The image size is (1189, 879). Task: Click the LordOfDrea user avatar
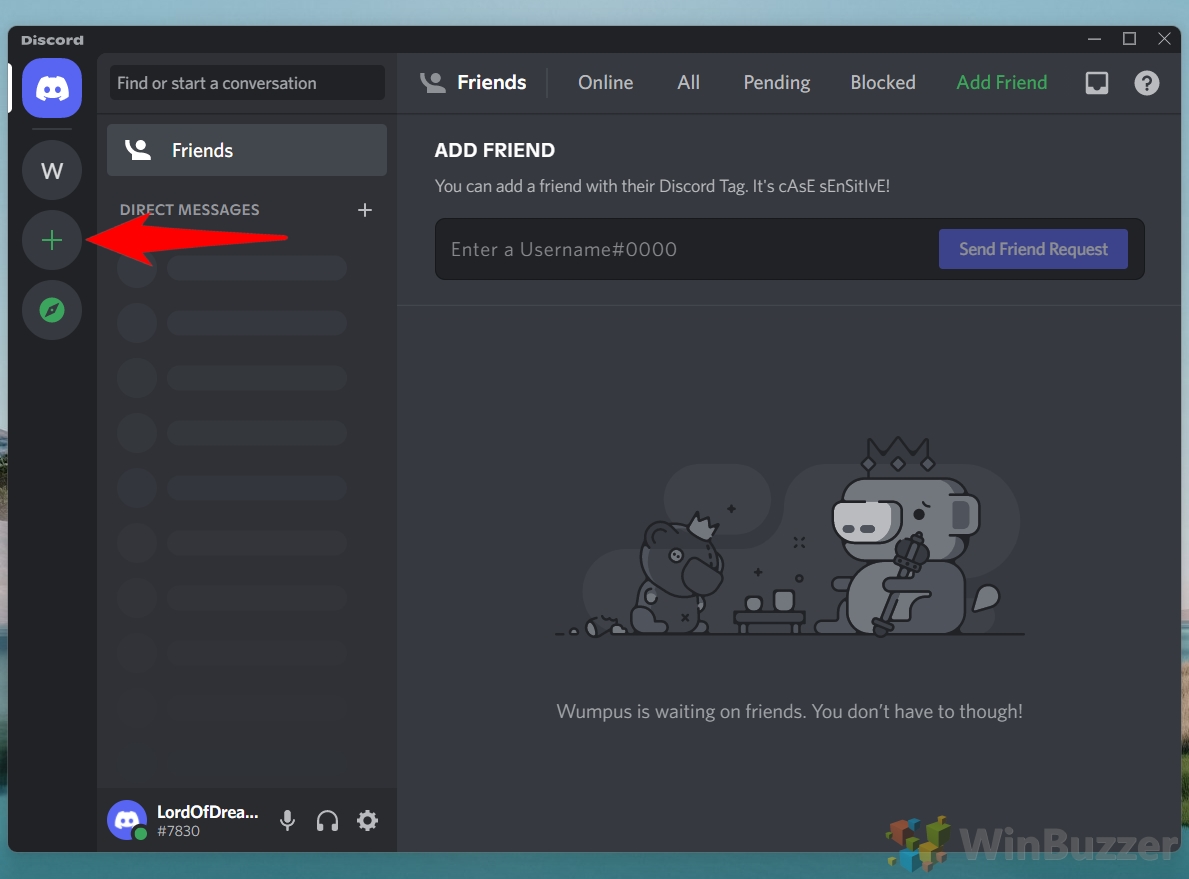(127, 820)
